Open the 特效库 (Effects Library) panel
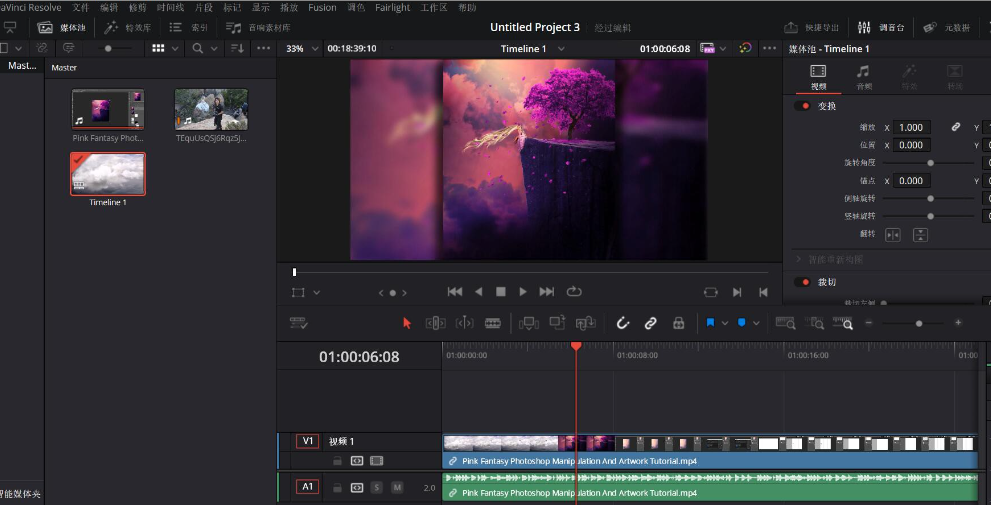Viewport: 991px width, 505px height. coord(128,28)
